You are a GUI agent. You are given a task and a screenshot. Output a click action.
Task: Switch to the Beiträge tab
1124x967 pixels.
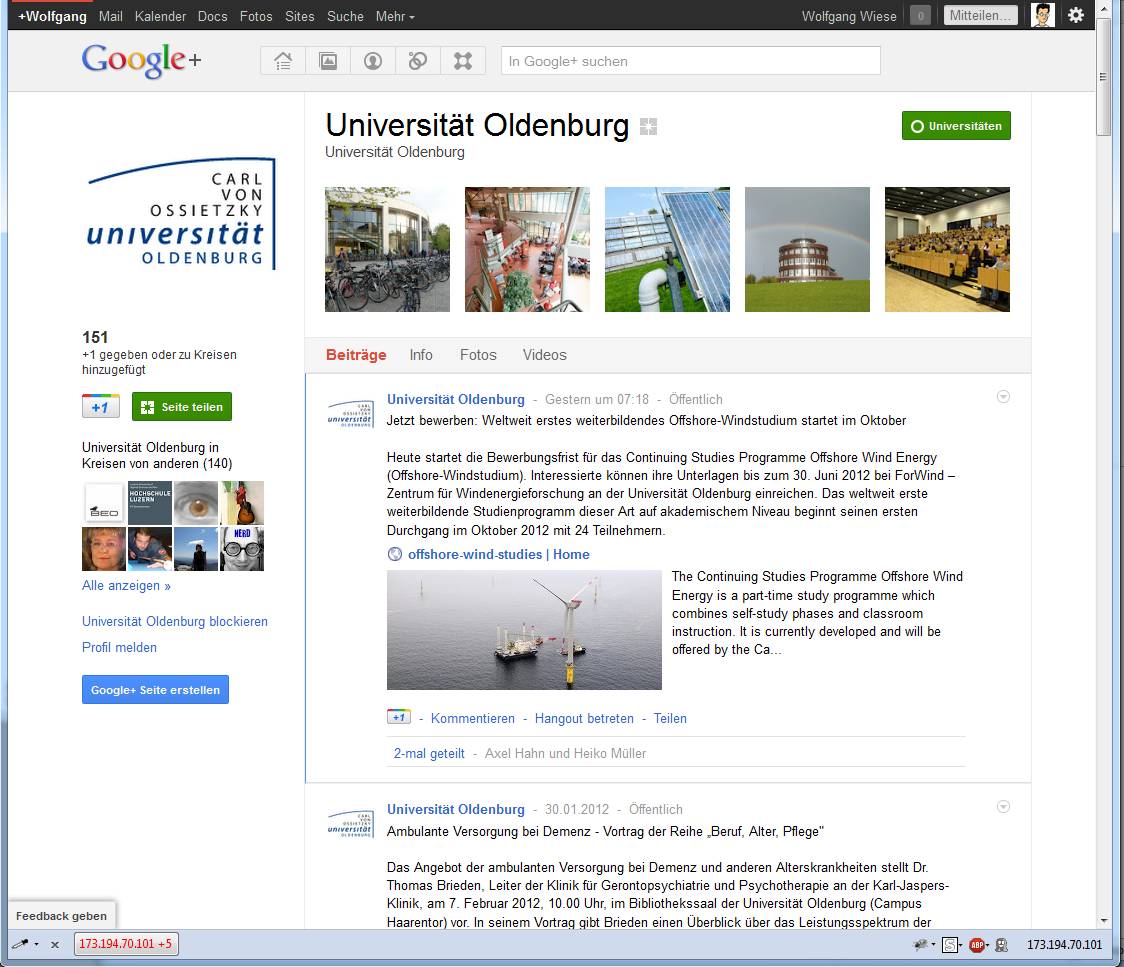(356, 355)
